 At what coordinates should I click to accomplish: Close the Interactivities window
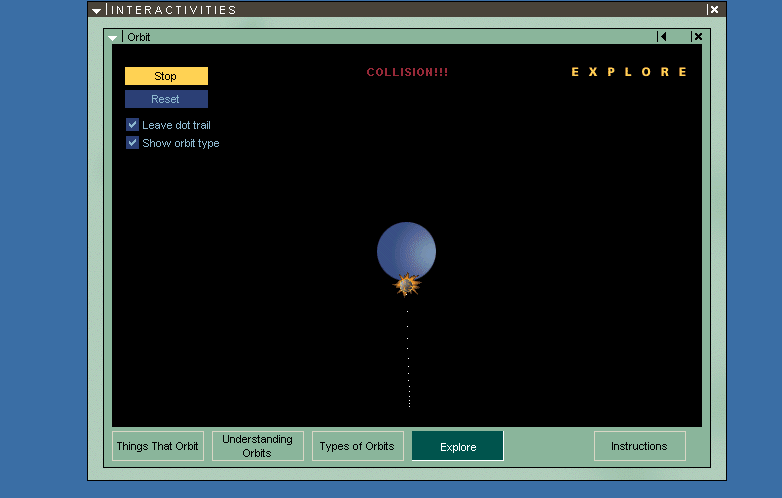[714, 9]
